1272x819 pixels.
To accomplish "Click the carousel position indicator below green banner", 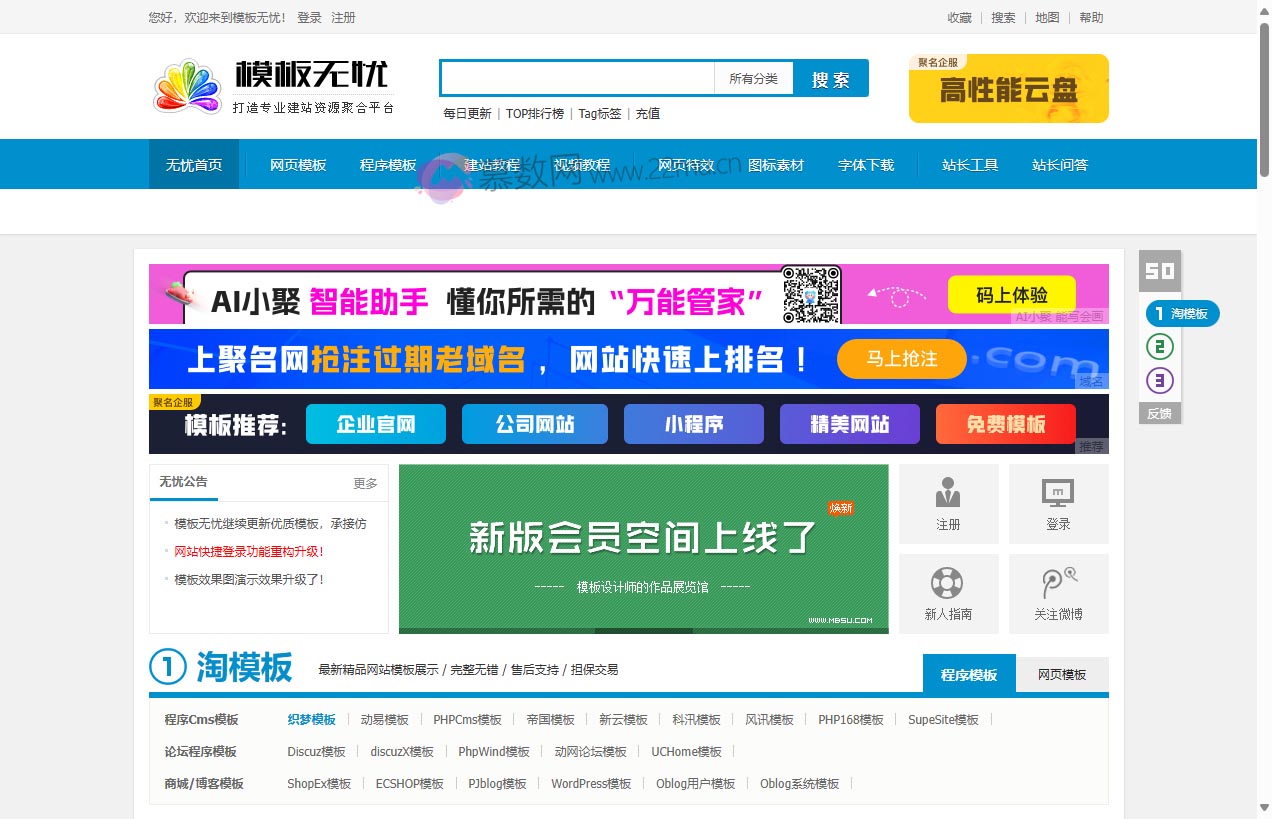I will coord(645,629).
